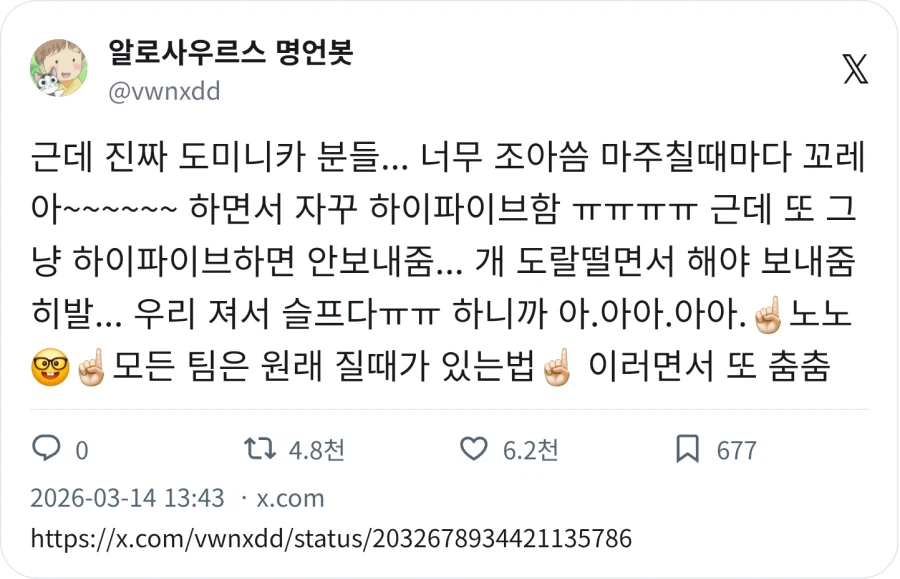
Task: Like the tweet with the heart icon
Action: pyautogui.click(x=474, y=449)
